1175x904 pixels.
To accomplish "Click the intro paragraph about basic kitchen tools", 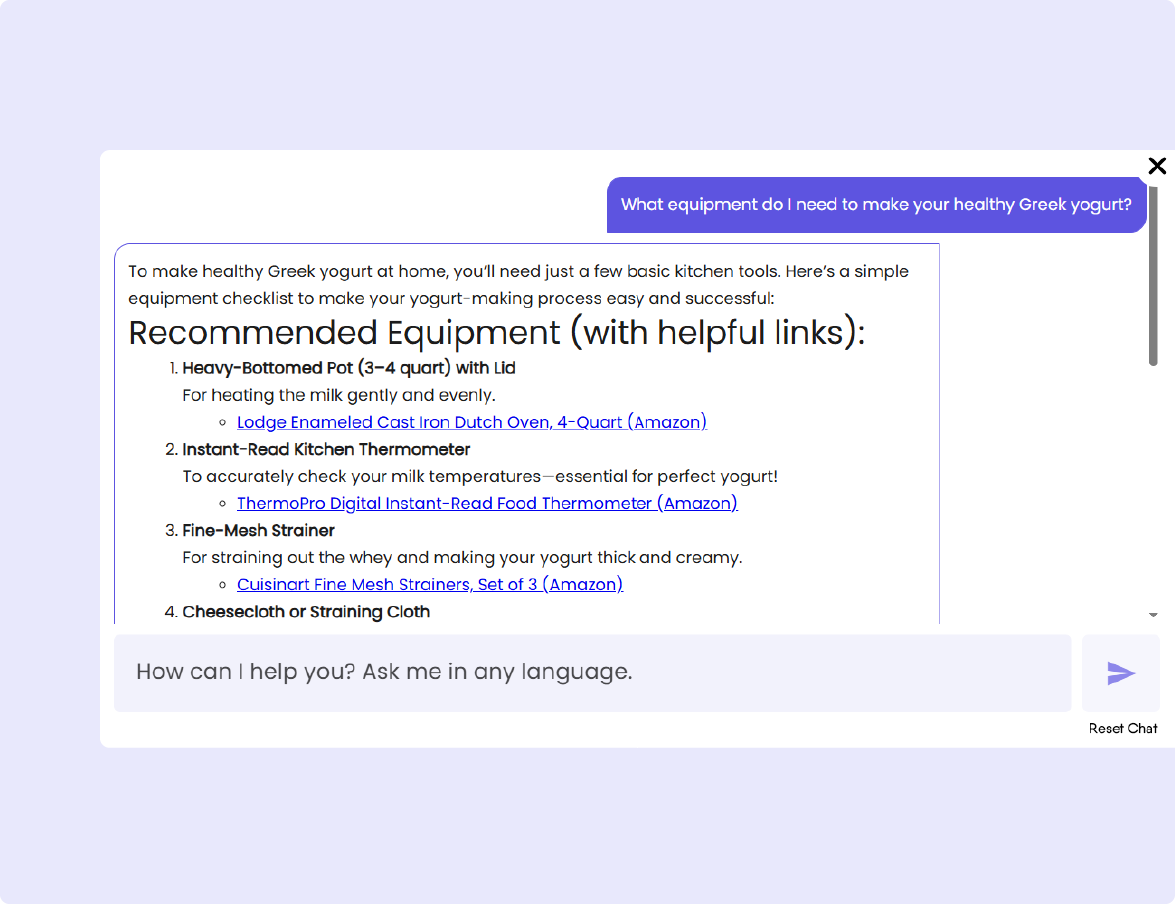I will click(518, 285).
